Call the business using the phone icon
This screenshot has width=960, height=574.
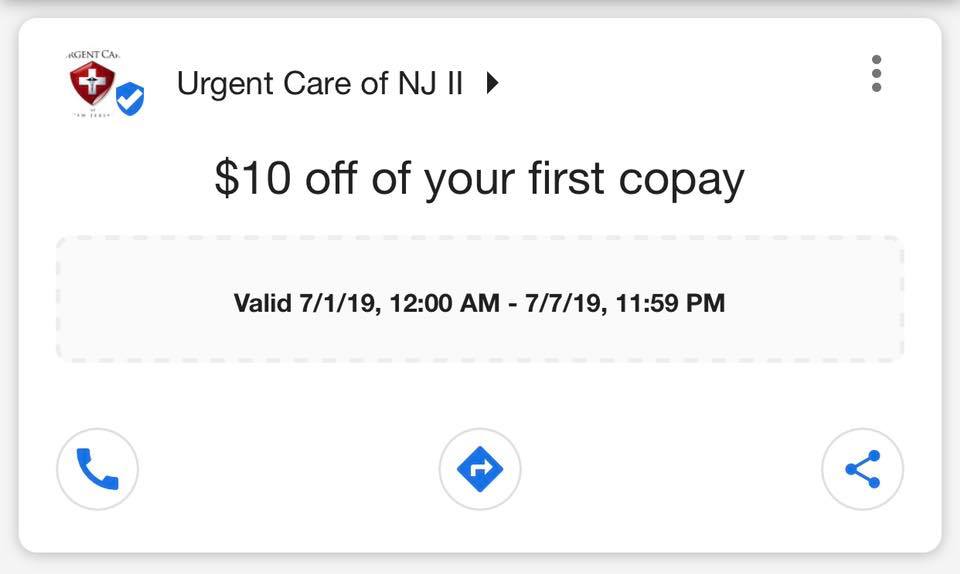pos(97,469)
